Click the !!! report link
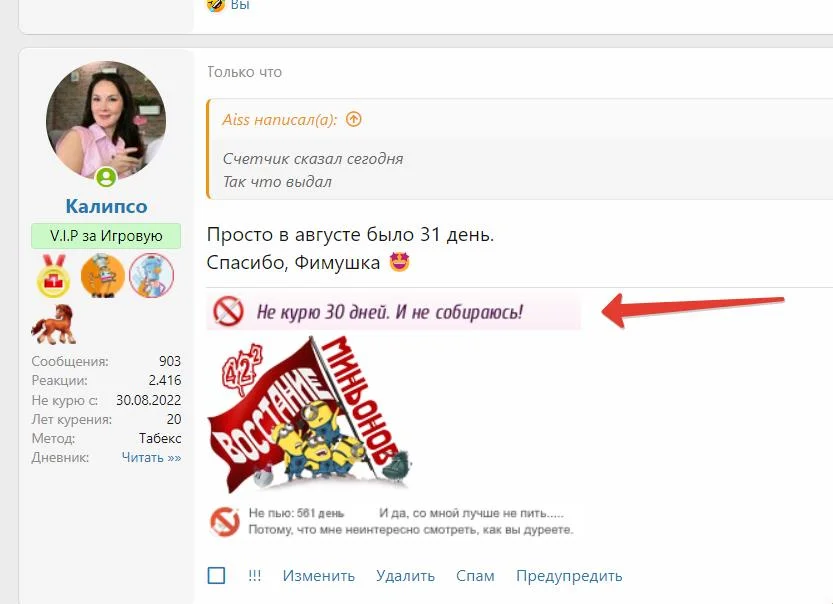 [x=254, y=575]
